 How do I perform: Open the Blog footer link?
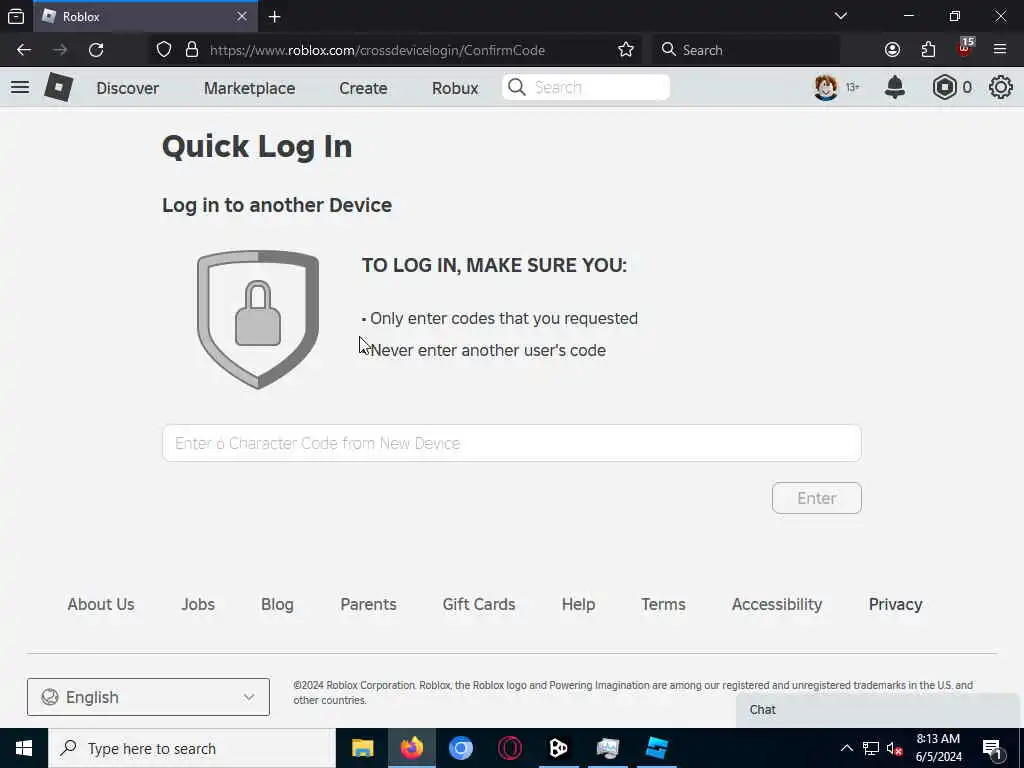pyautogui.click(x=277, y=604)
